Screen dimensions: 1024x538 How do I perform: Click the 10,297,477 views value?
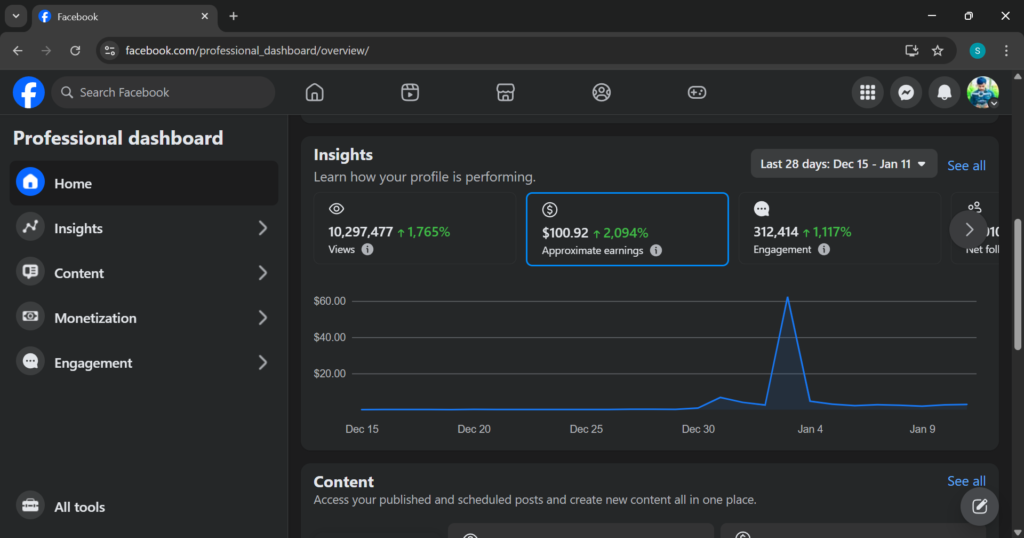(x=360, y=232)
